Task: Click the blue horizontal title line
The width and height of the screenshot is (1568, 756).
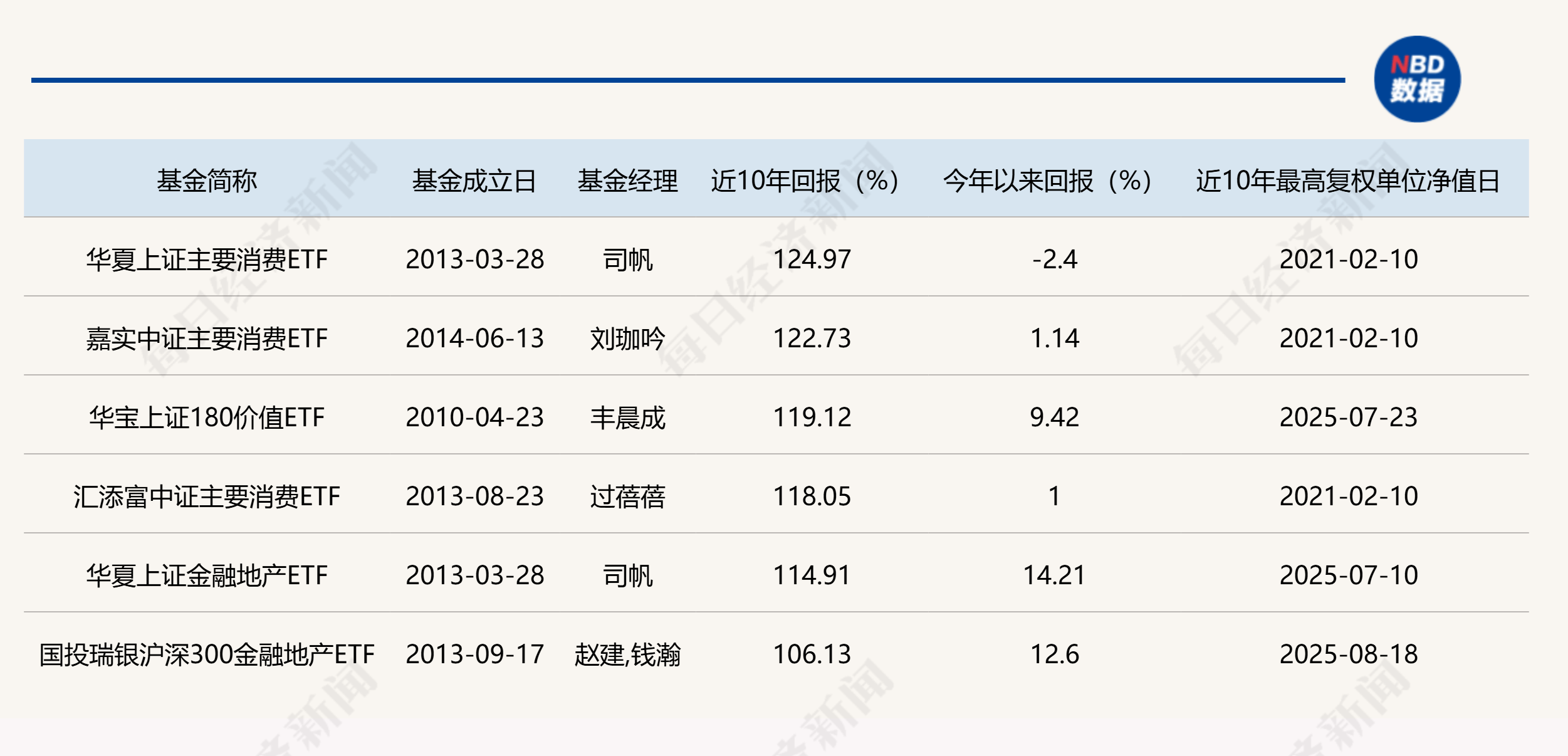Action: click(687, 80)
